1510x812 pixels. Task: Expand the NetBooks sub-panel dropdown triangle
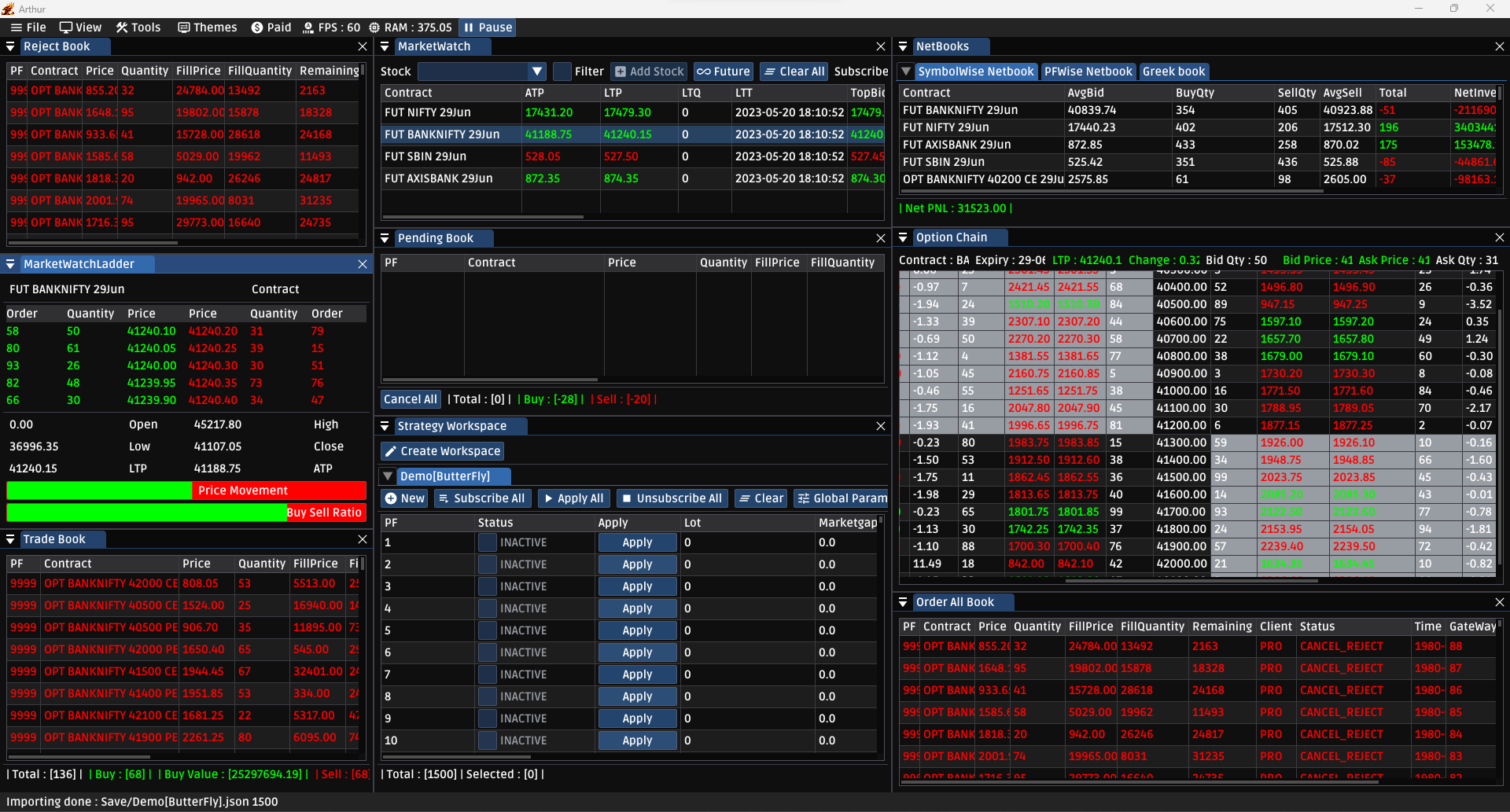(x=906, y=72)
